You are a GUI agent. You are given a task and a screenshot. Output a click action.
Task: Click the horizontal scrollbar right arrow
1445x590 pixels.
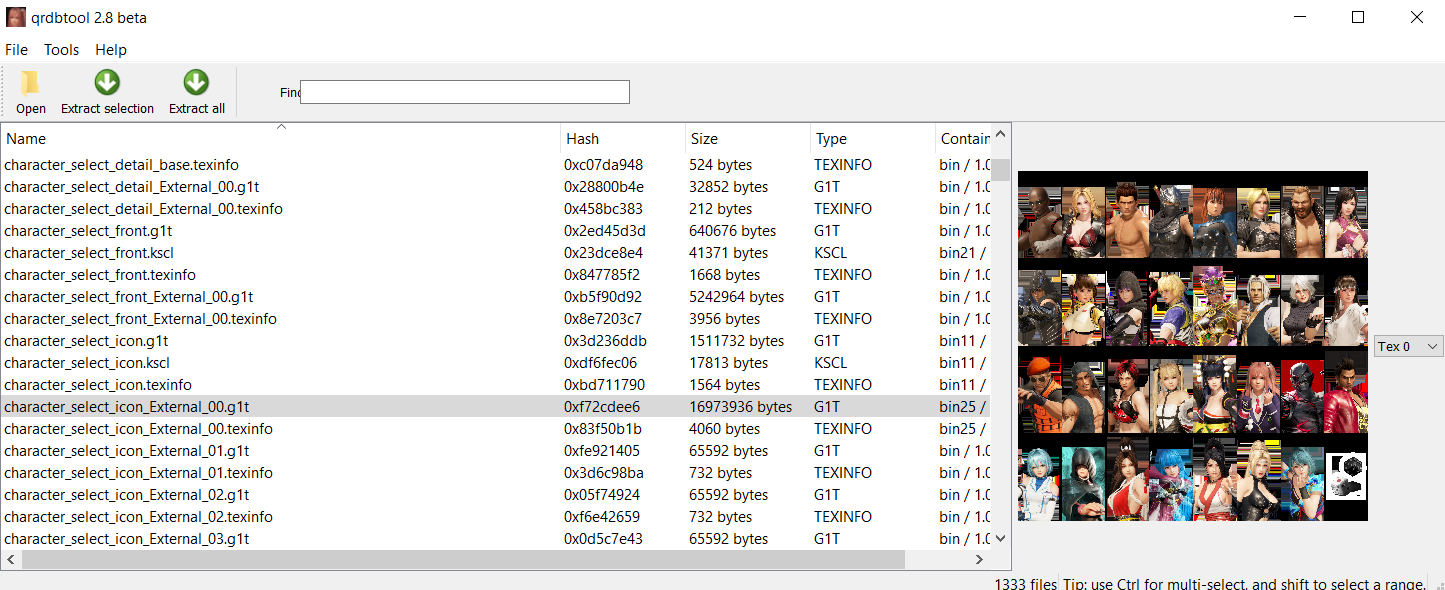[981, 560]
